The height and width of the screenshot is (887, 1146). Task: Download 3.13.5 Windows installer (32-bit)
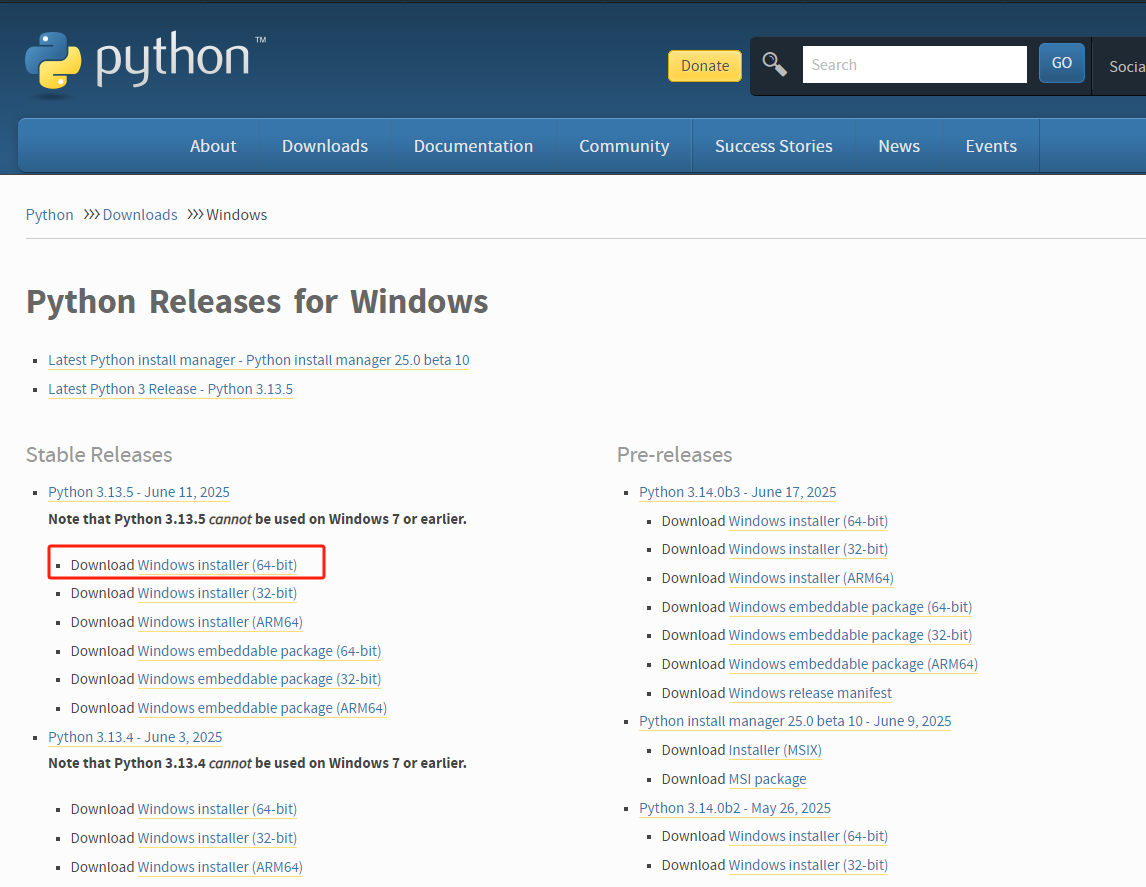[217, 593]
